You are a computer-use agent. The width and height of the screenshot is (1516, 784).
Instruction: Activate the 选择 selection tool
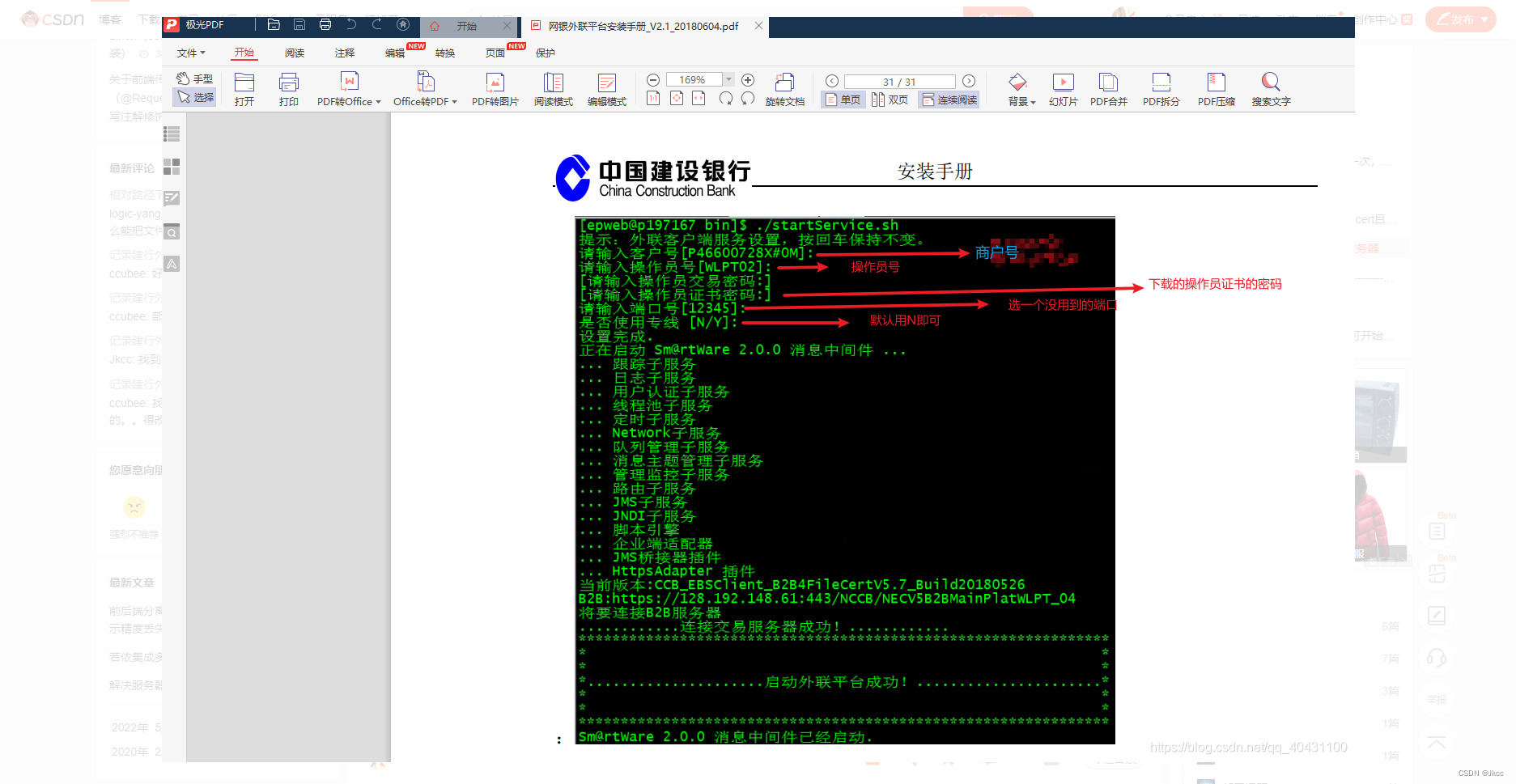pyautogui.click(x=195, y=97)
